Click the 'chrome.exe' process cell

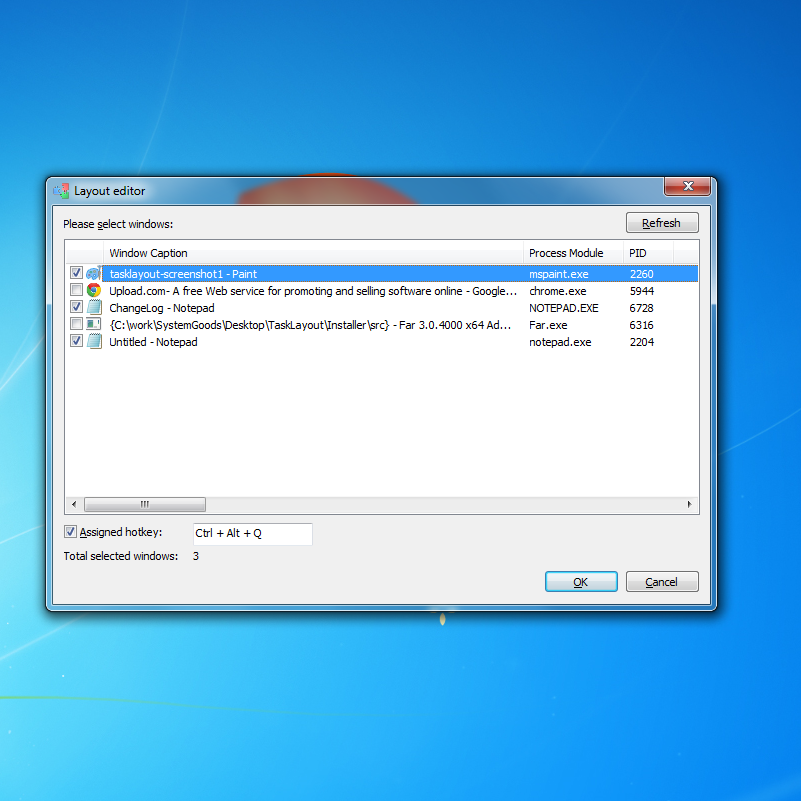[x=558, y=291]
